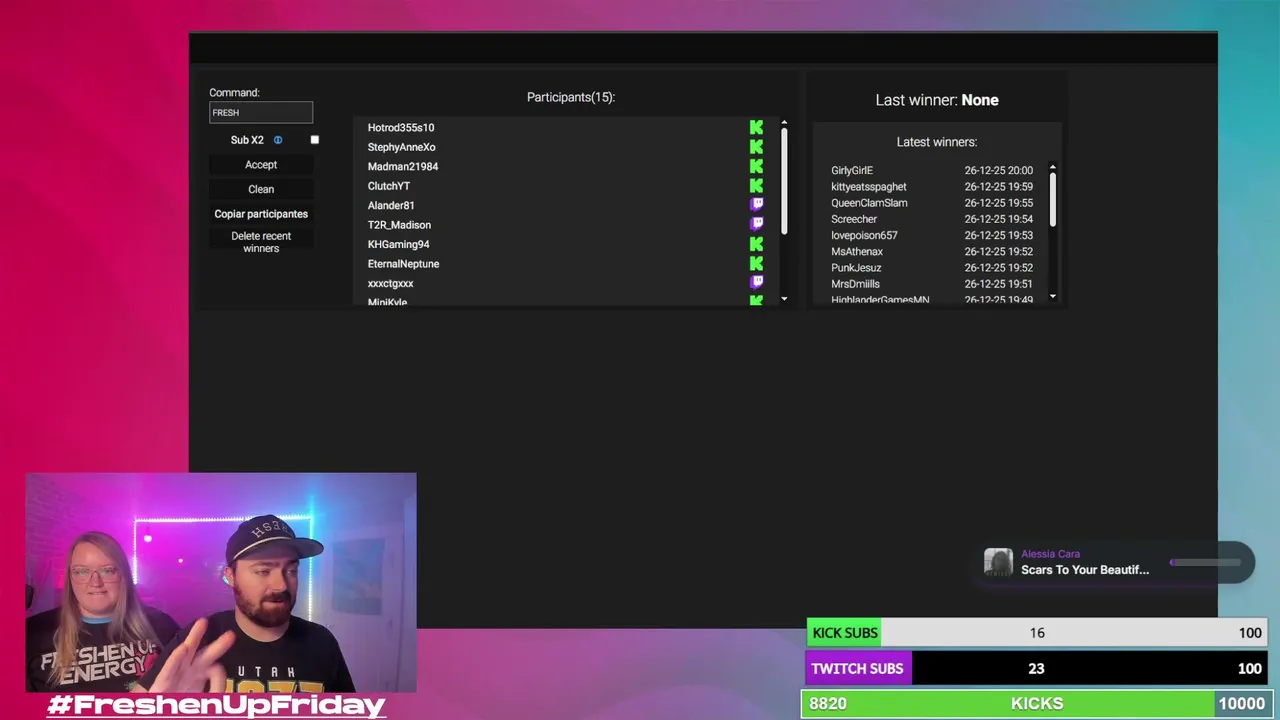The width and height of the screenshot is (1280, 720).
Task: Click the Kick icon beside EternalNeptune
Action: point(756,264)
